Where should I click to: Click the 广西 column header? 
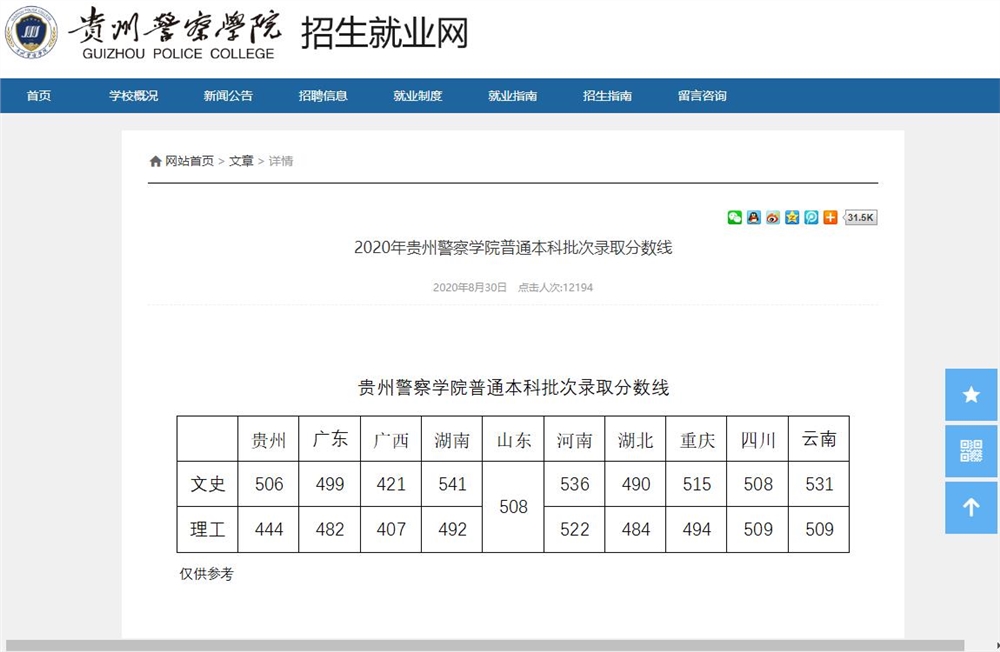[391, 440]
